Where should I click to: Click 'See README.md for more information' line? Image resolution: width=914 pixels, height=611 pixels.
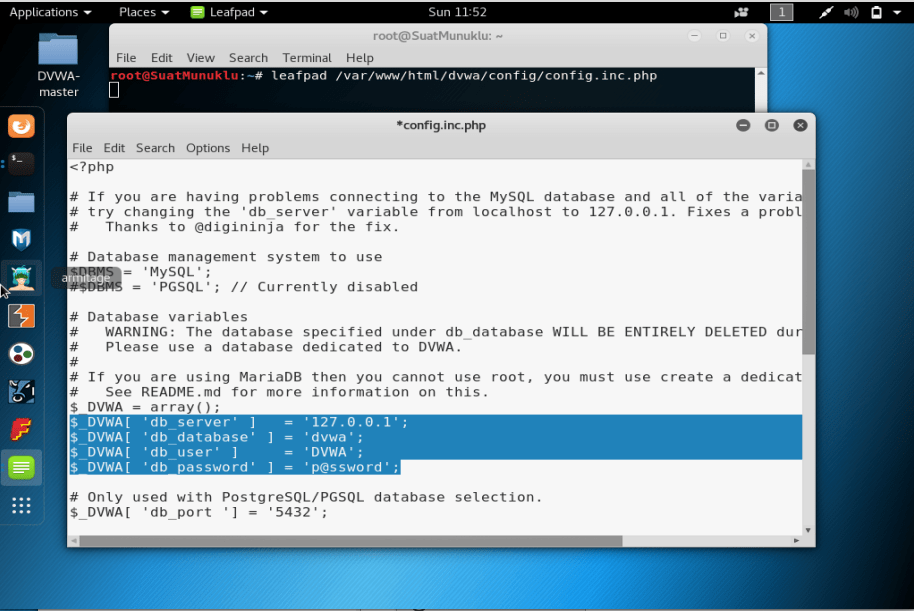(279, 392)
